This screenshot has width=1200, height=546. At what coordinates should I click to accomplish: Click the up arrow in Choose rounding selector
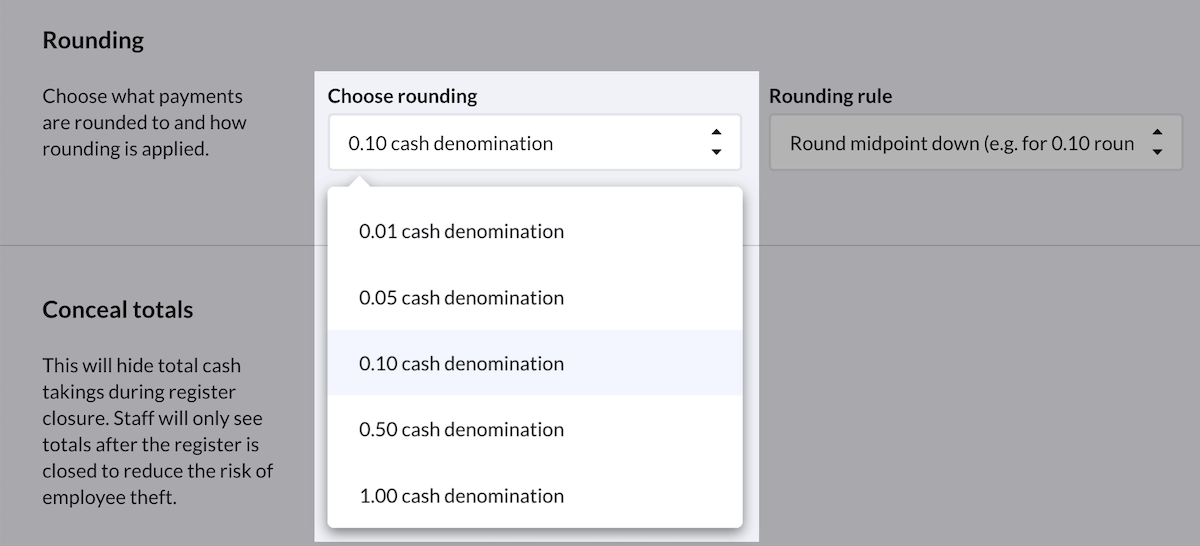(x=716, y=132)
